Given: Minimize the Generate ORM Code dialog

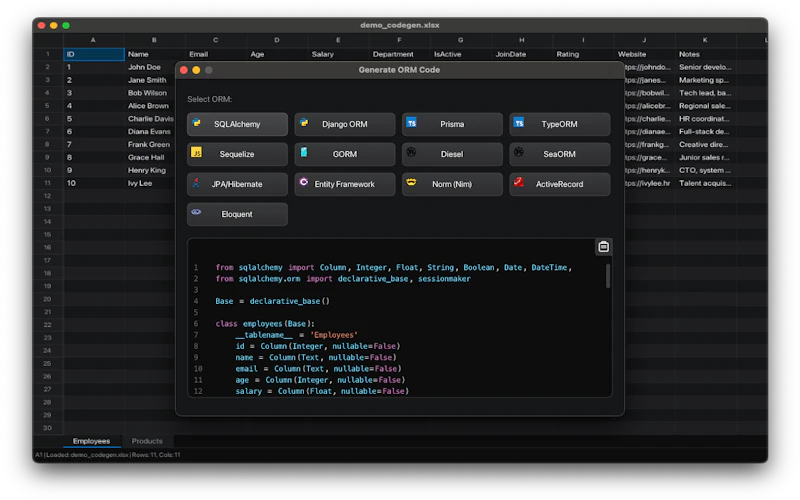Looking at the screenshot, I should [x=196, y=70].
